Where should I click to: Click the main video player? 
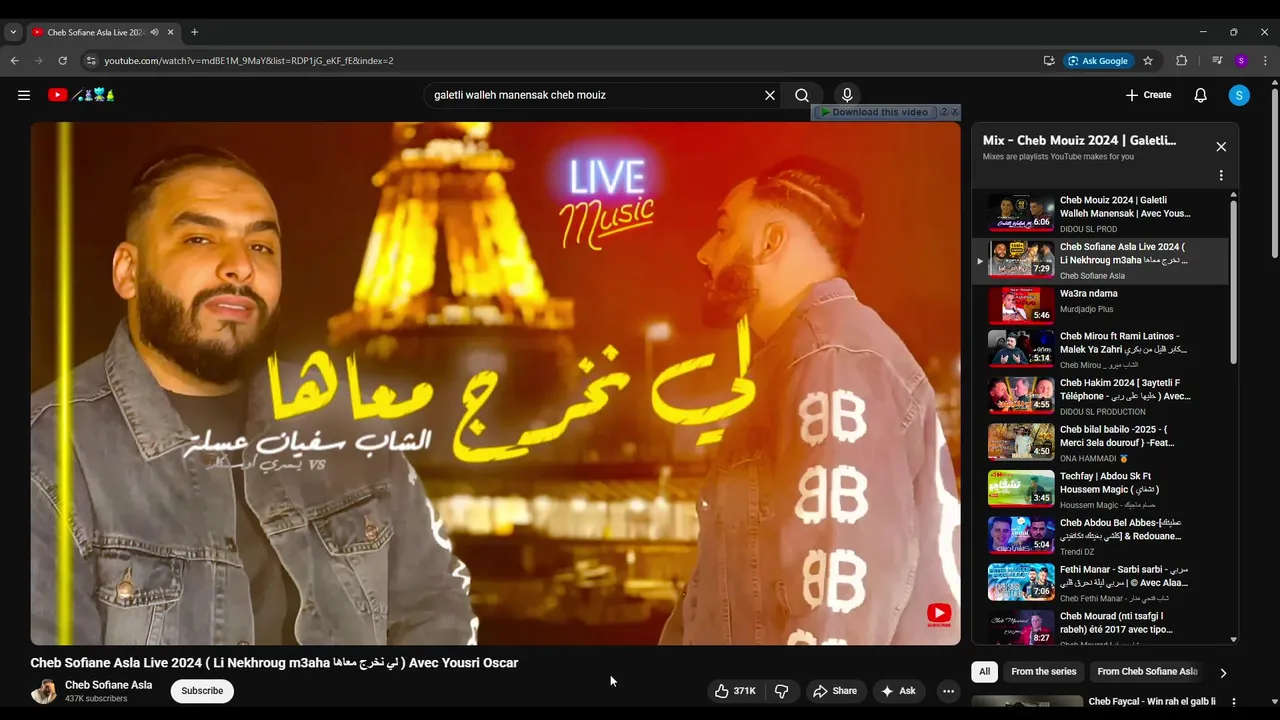pos(495,383)
